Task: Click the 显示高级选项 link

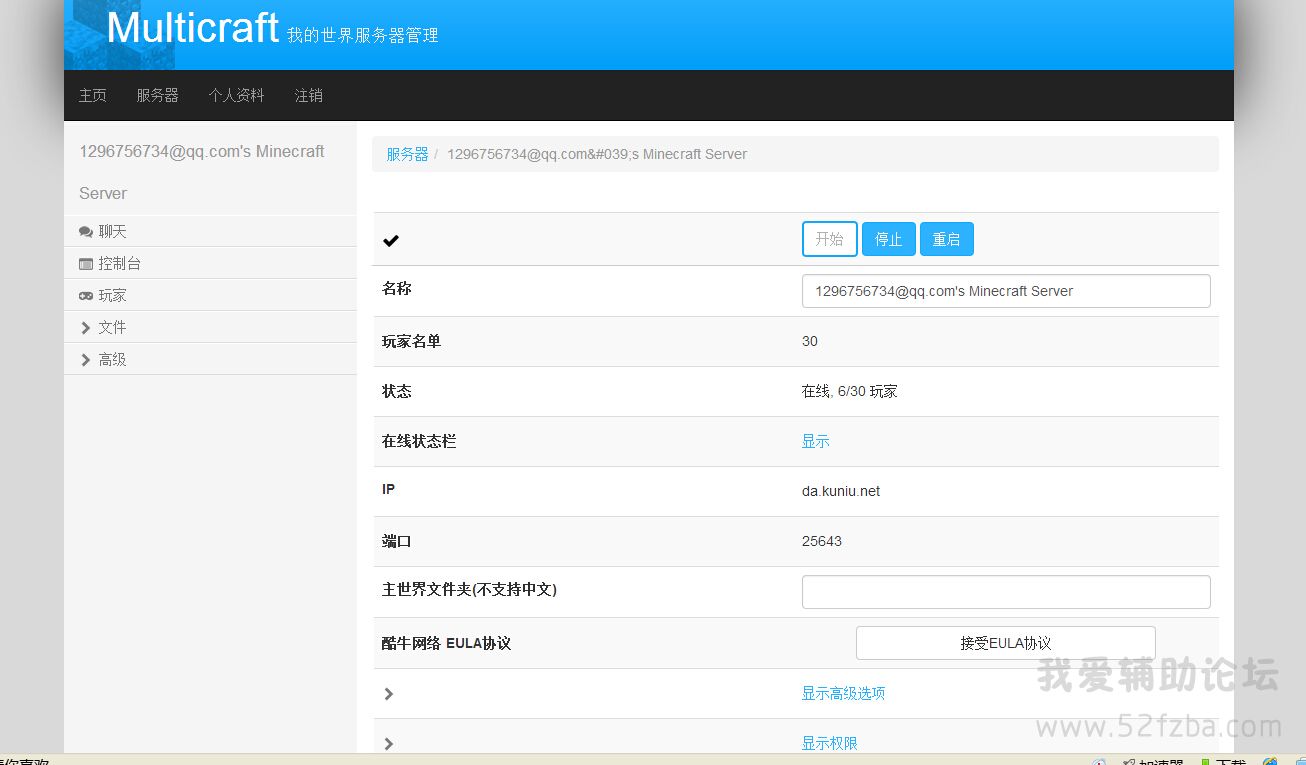Action: [843, 693]
